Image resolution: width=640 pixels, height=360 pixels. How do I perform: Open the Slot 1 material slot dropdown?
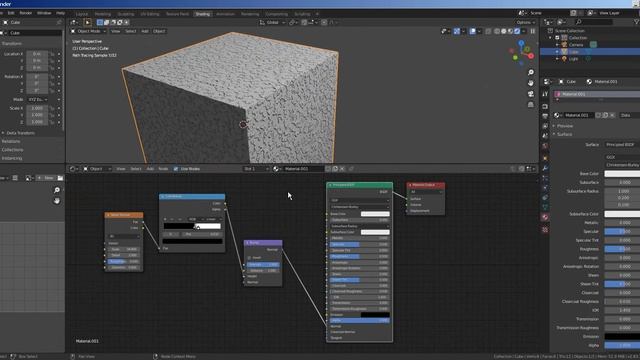[256, 169]
